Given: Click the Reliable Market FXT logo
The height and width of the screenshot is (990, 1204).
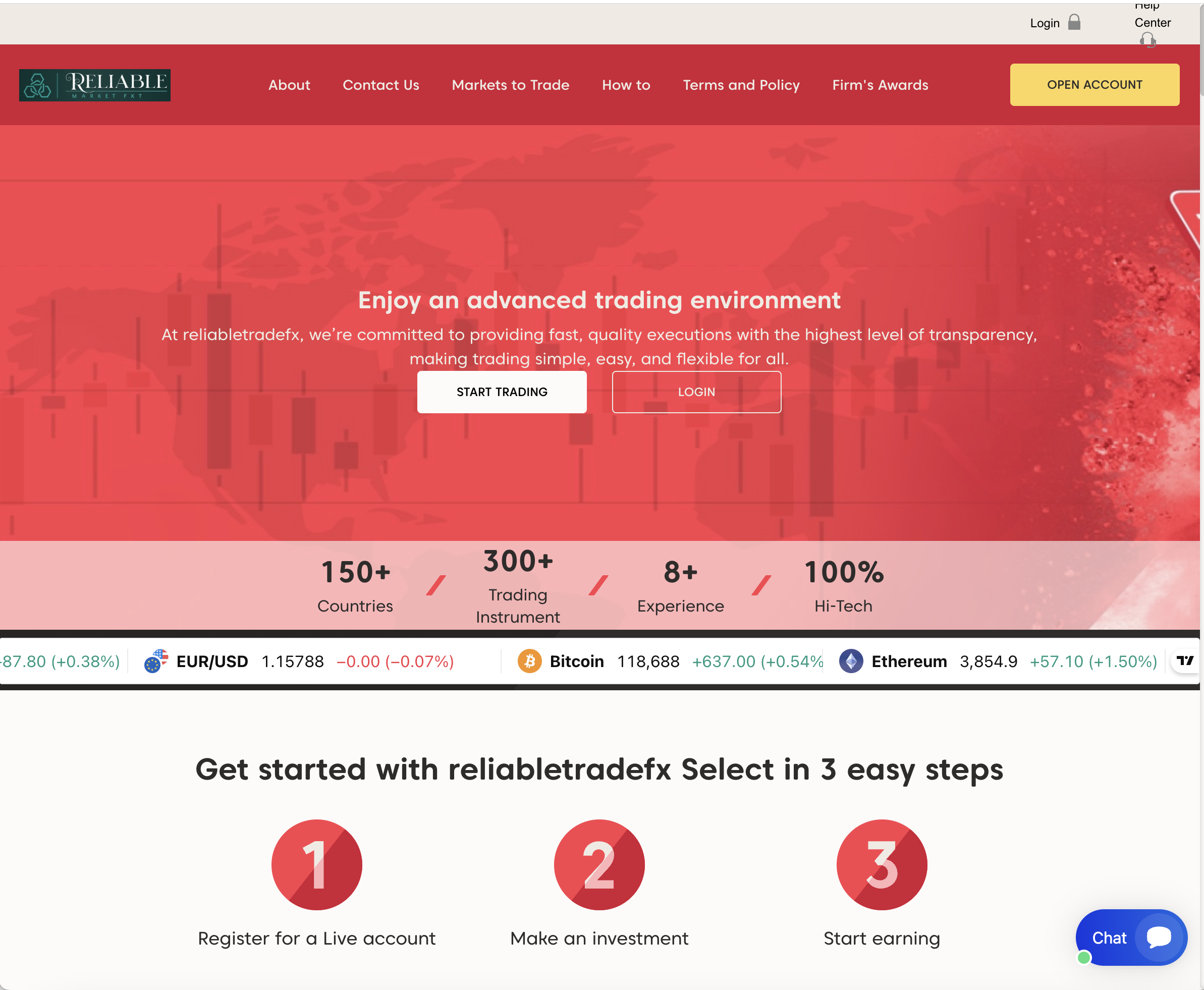Looking at the screenshot, I should click(95, 85).
